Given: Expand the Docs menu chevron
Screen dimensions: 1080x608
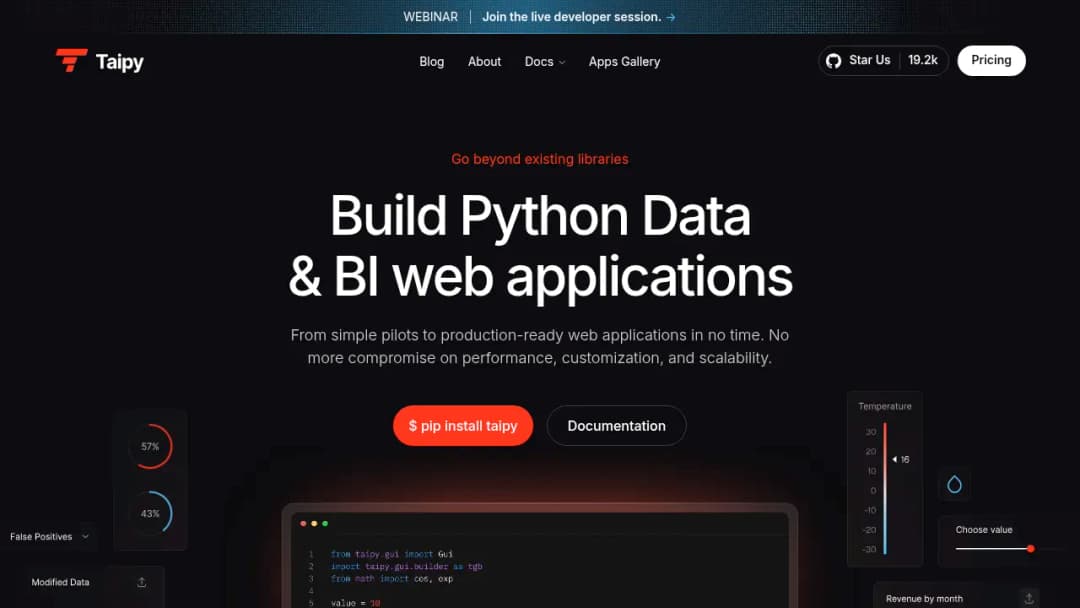Looking at the screenshot, I should pyautogui.click(x=562, y=62).
